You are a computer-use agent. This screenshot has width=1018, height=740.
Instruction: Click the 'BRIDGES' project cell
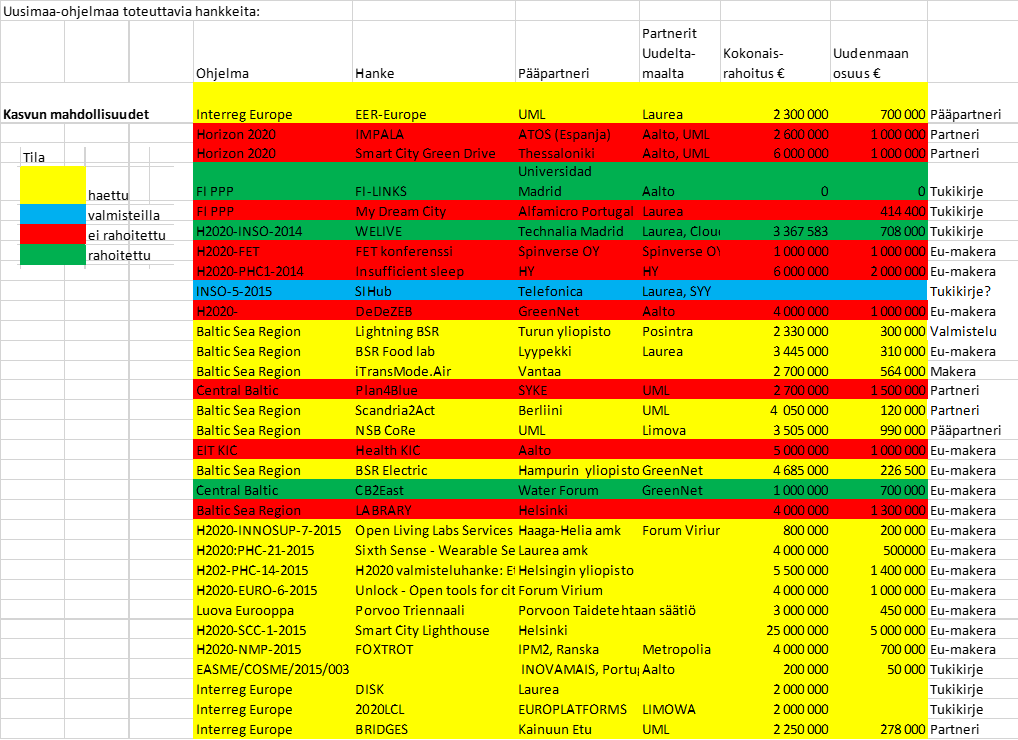coord(434,730)
